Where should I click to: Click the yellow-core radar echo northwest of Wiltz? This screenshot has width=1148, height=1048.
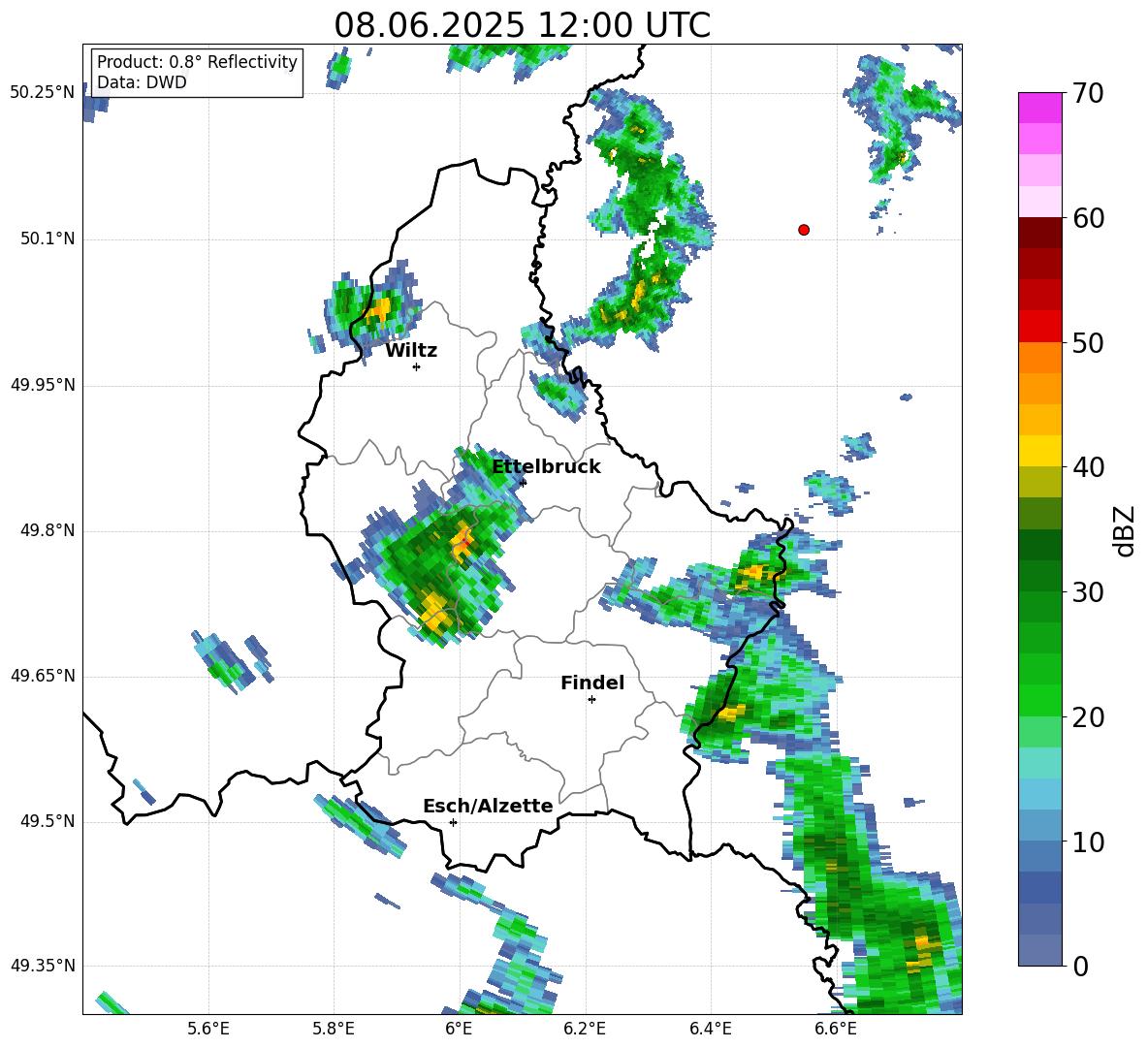click(378, 310)
